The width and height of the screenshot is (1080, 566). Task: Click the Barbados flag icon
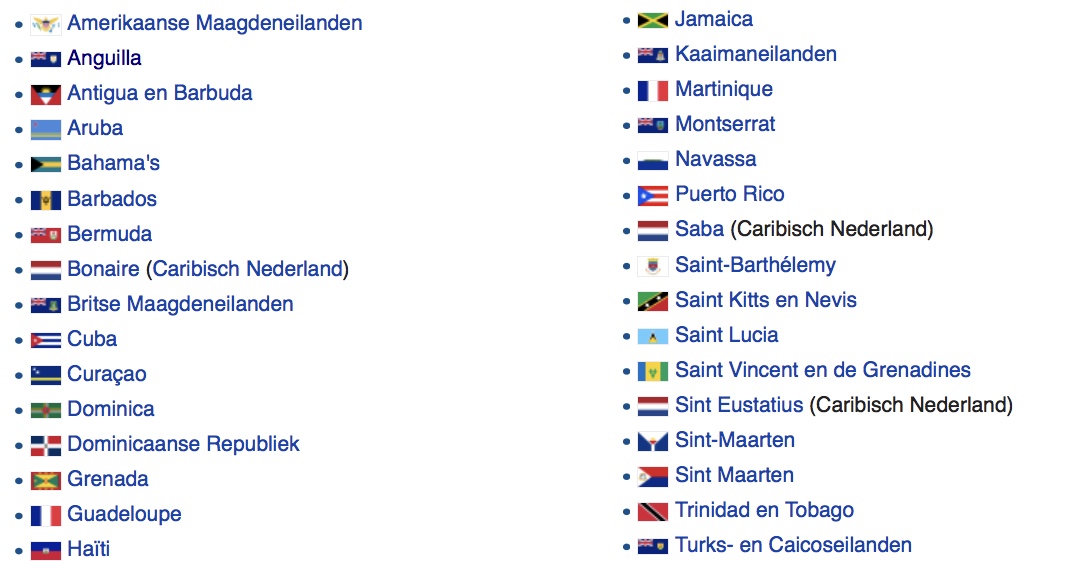click(x=45, y=200)
